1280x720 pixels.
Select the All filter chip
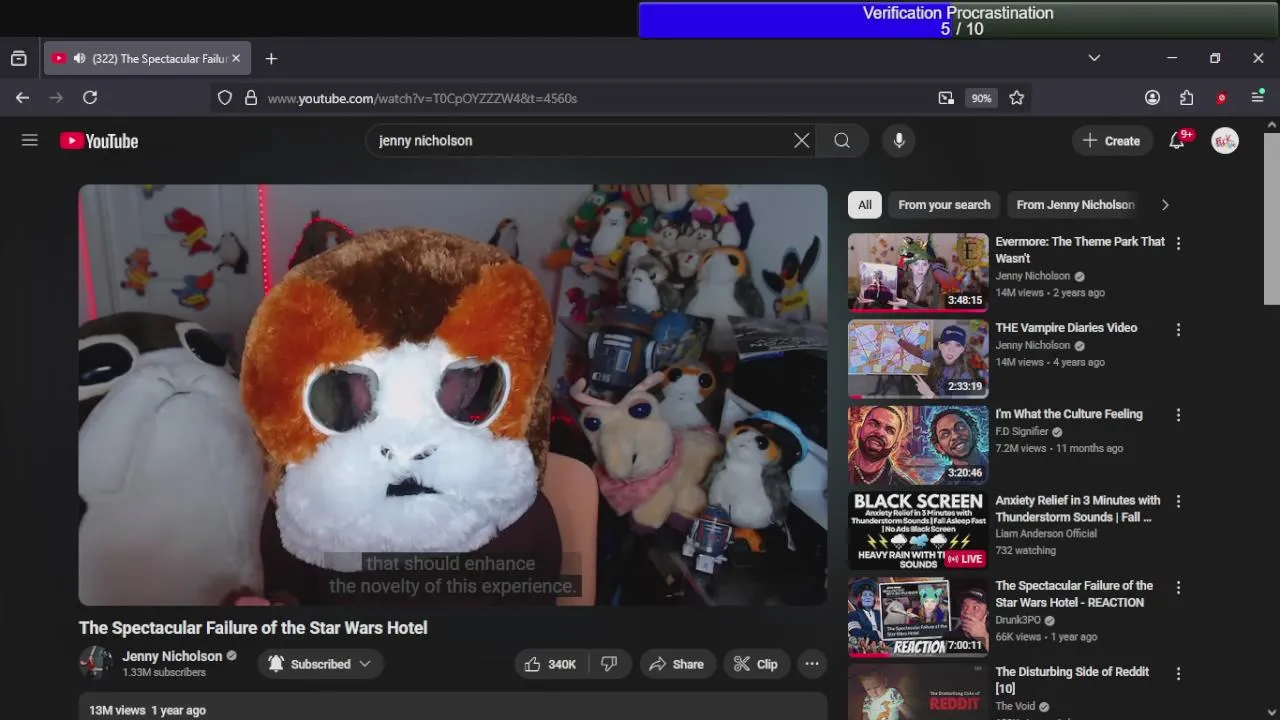click(865, 205)
